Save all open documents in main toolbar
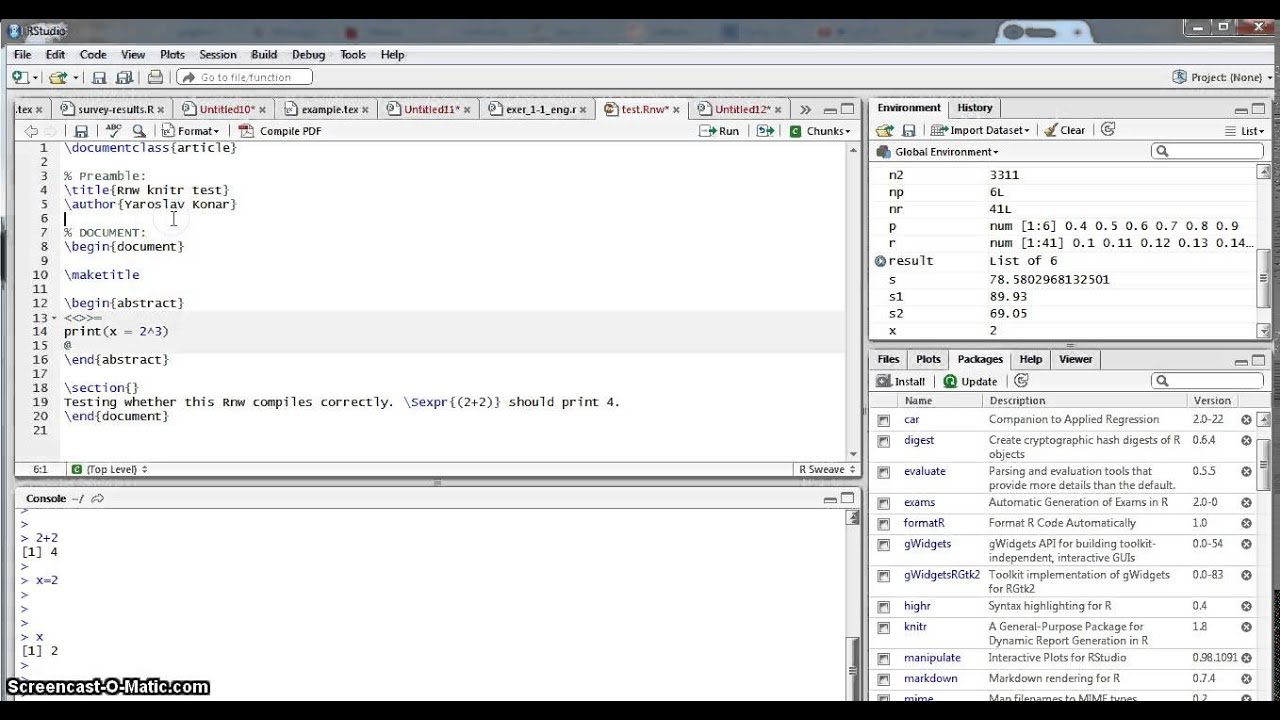Screen dimensions: 1280x720 [x=124, y=77]
